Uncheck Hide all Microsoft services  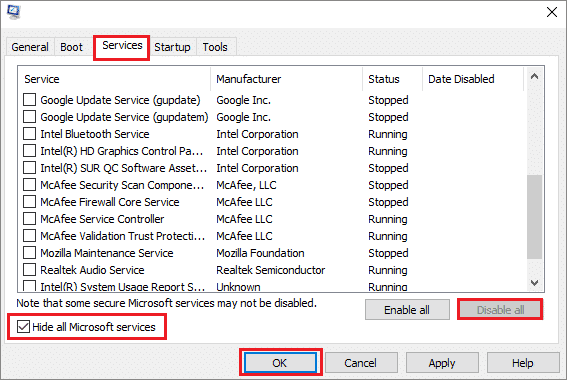point(24,327)
